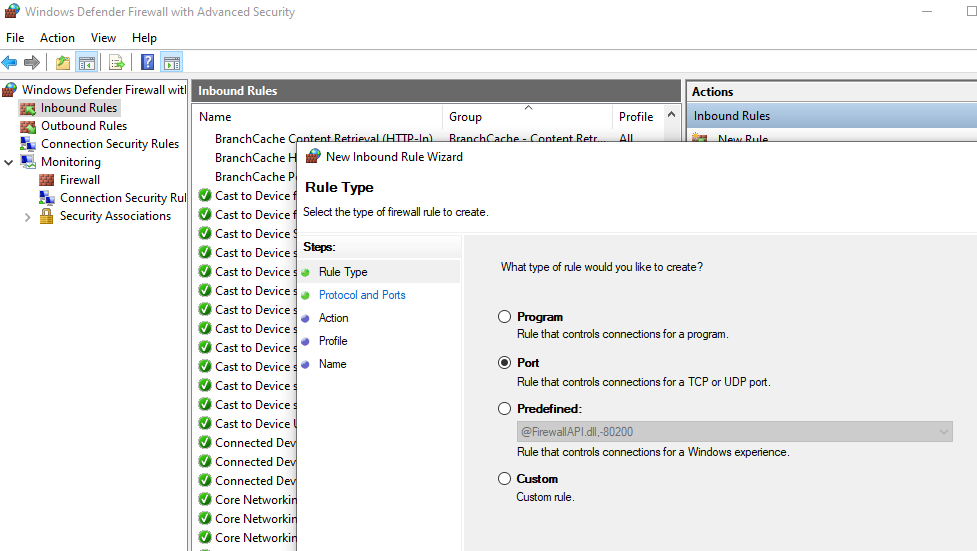Toggle the Show/Hide Console Tree icon
Viewport: 977px width, 551px height.
pos(87,62)
